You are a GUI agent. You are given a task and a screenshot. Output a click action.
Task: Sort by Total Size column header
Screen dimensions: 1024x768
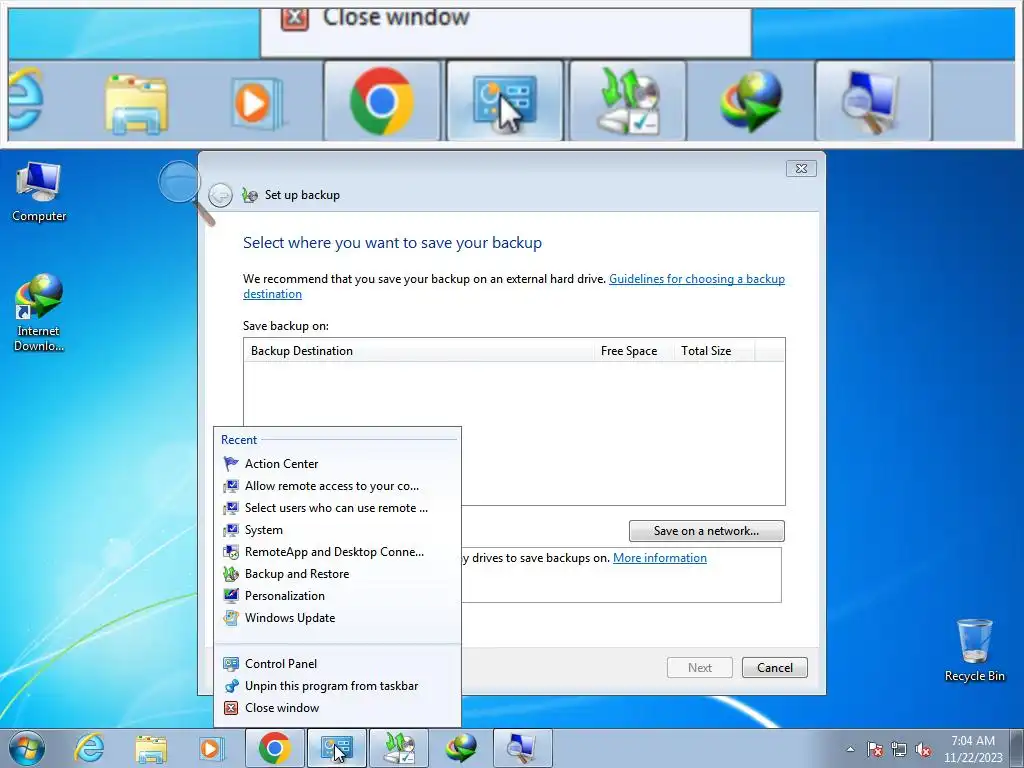[x=714, y=351]
